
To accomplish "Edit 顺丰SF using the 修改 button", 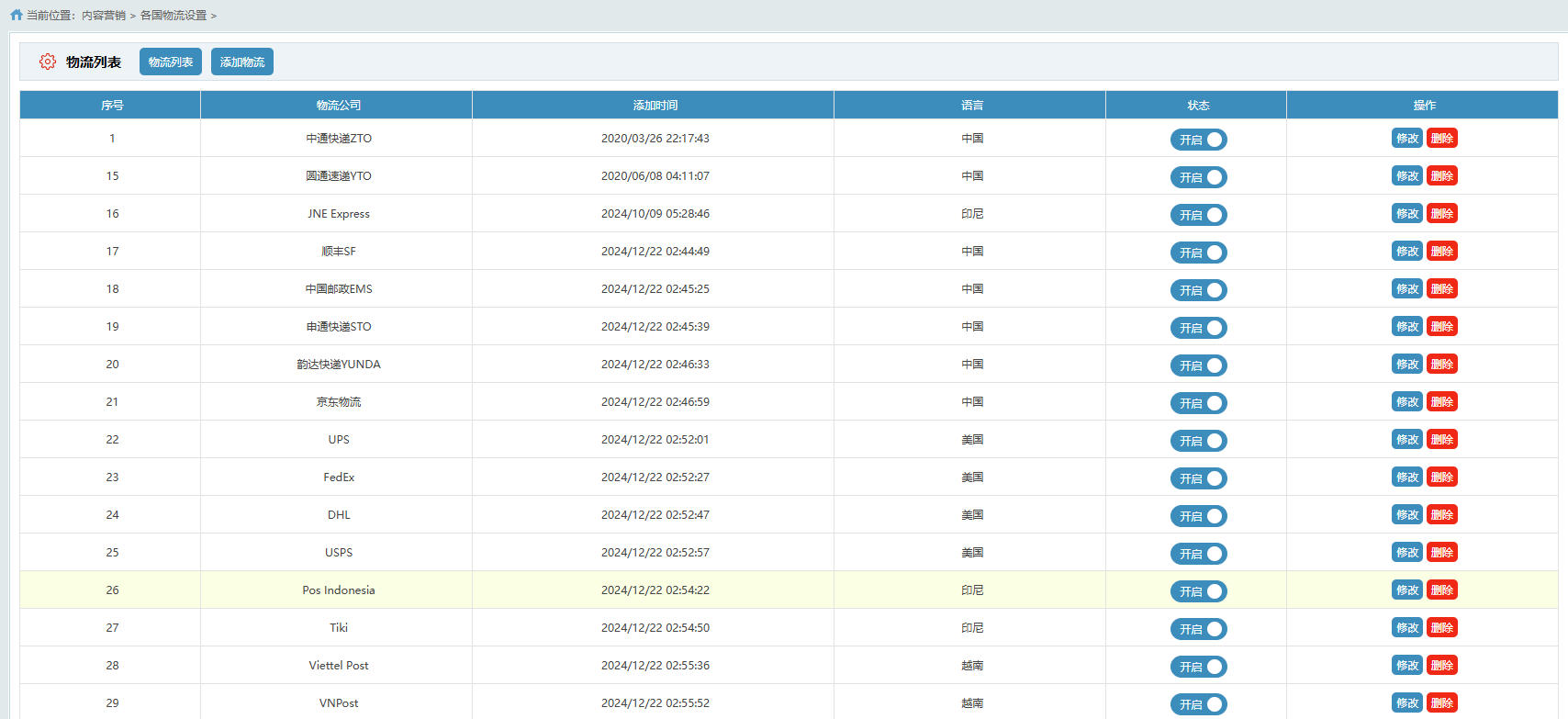I will (x=1407, y=252).
